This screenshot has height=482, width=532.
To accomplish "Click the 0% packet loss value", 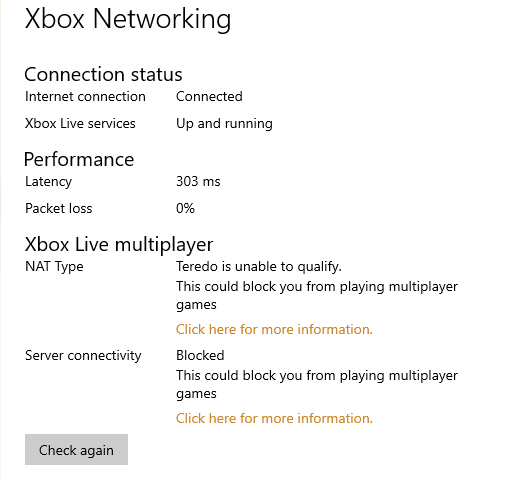I will [x=185, y=208].
